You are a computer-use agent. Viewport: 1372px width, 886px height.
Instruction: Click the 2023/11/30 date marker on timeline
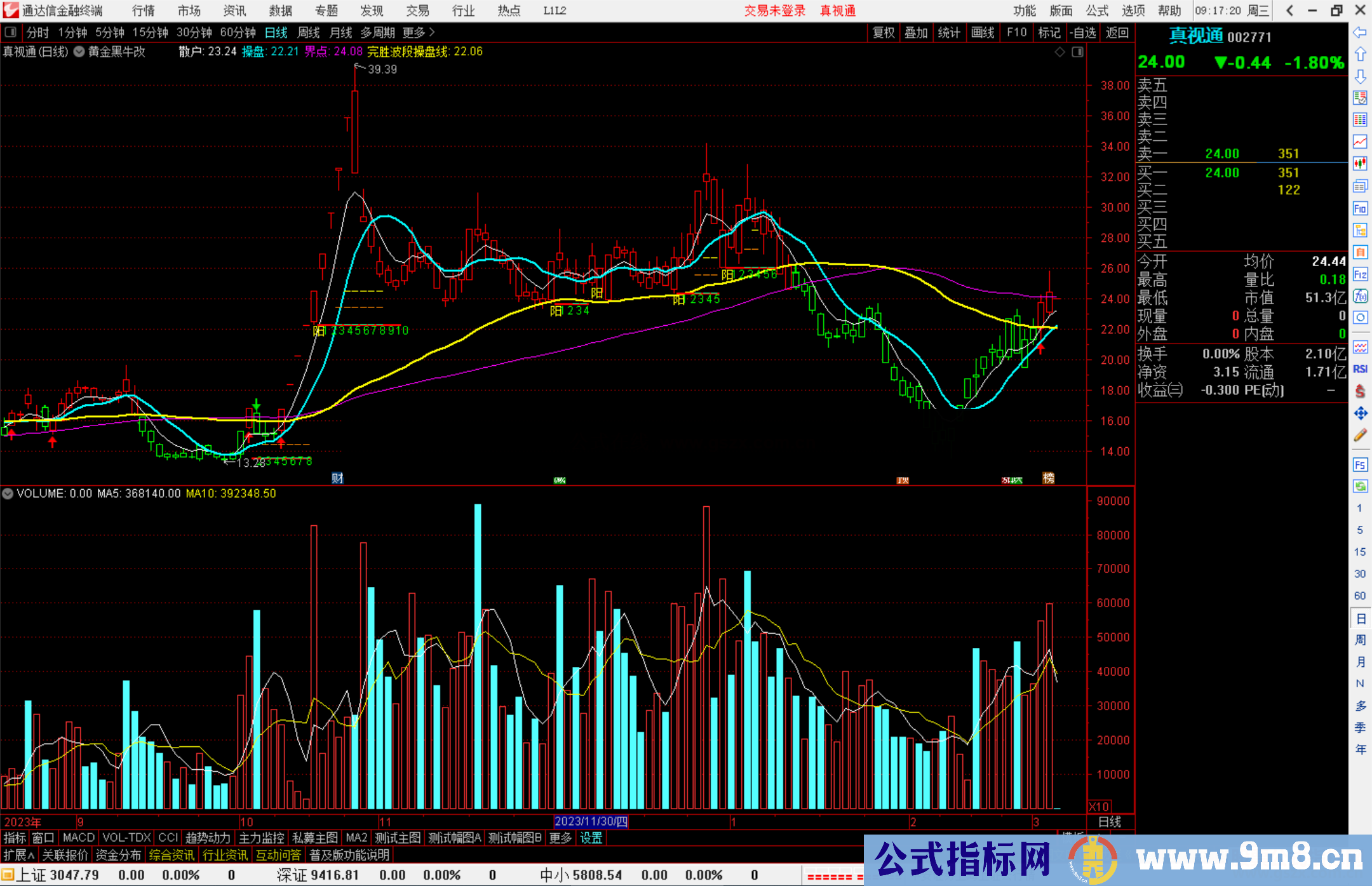pyautogui.click(x=591, y=821)
